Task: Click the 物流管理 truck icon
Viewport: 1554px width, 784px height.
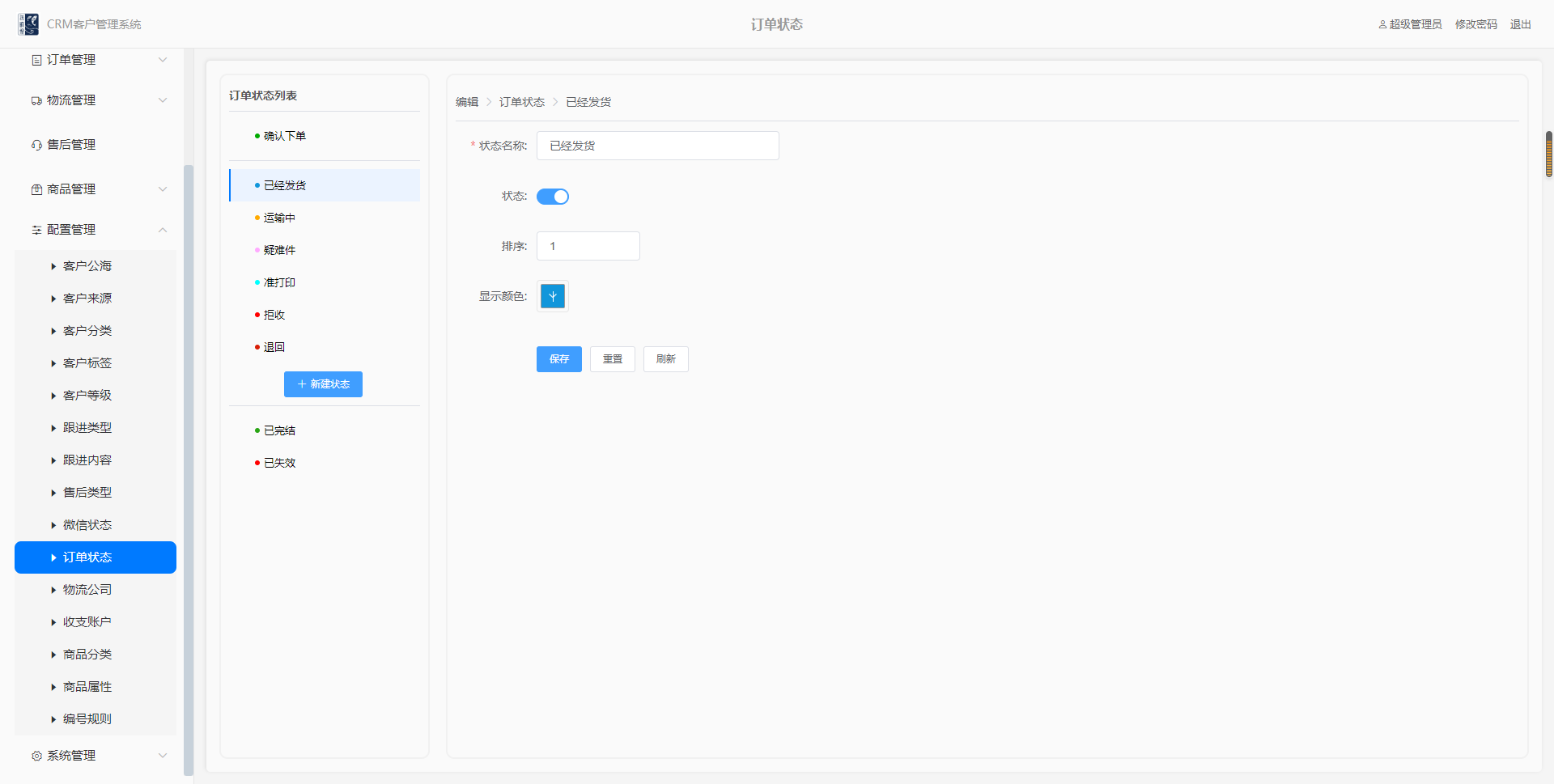Action: coord(36,100)
